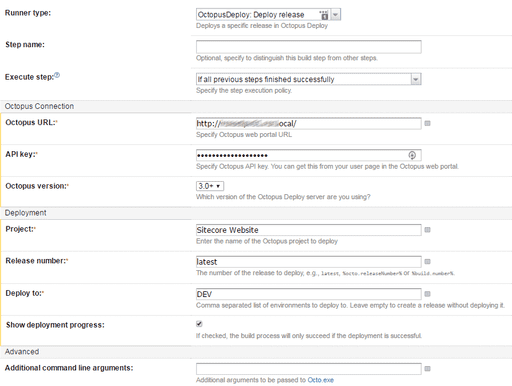Click the parameter icon beside Project field

point(427,230)
